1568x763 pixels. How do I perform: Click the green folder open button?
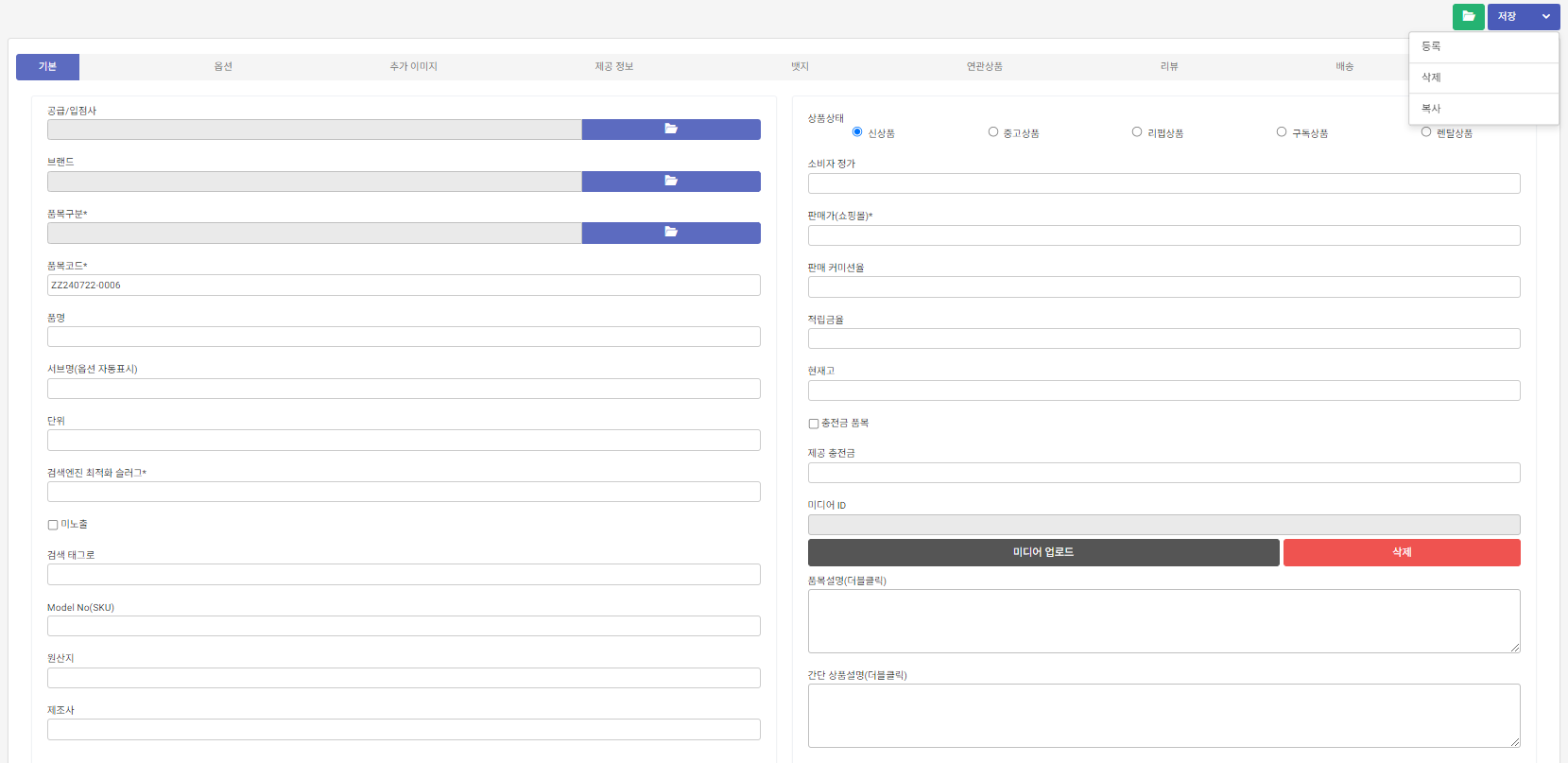click(1468, 16)
